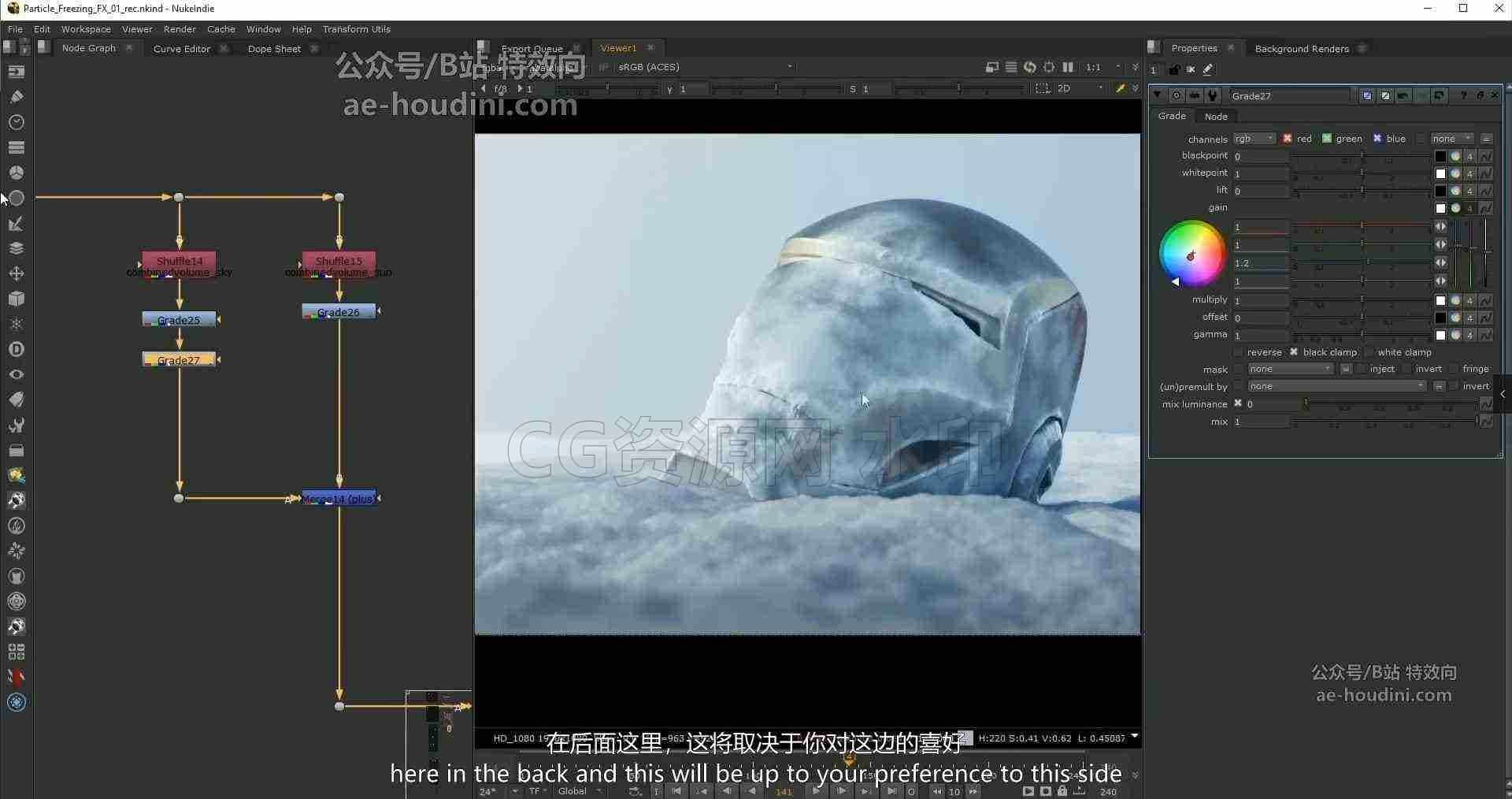Open the Views eye toolbar menu
The image size is (1512, 799).
17,374
